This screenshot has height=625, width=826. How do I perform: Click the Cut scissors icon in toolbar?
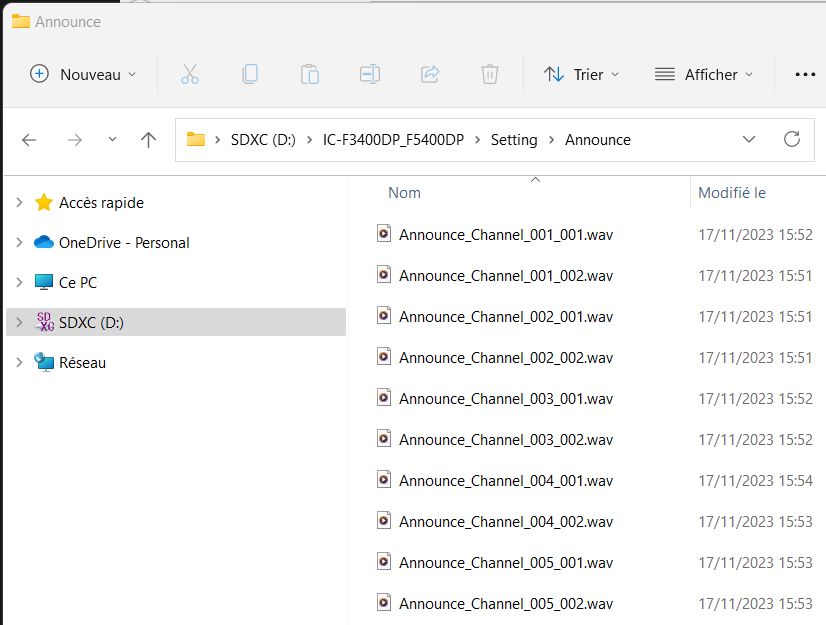[190, 74]
